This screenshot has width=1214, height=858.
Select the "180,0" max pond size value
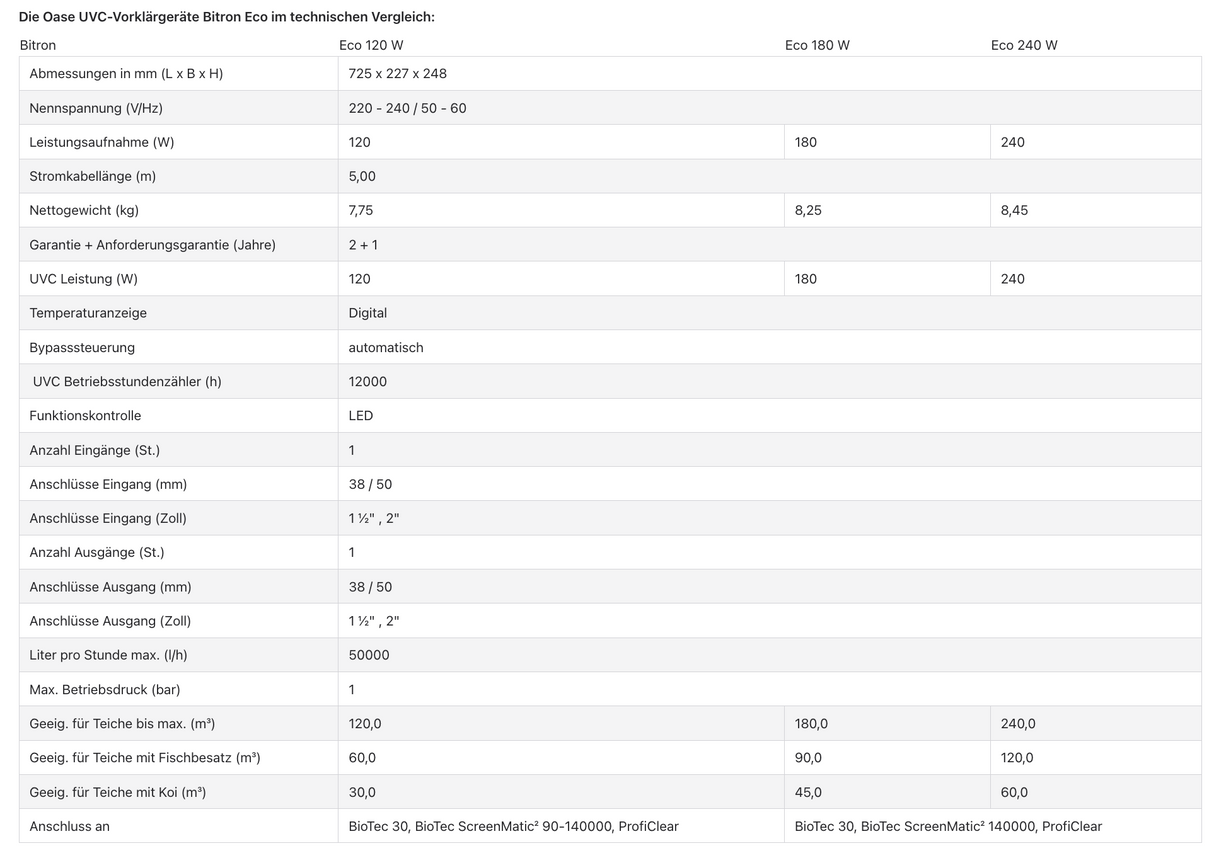click(x=811, y=724)
